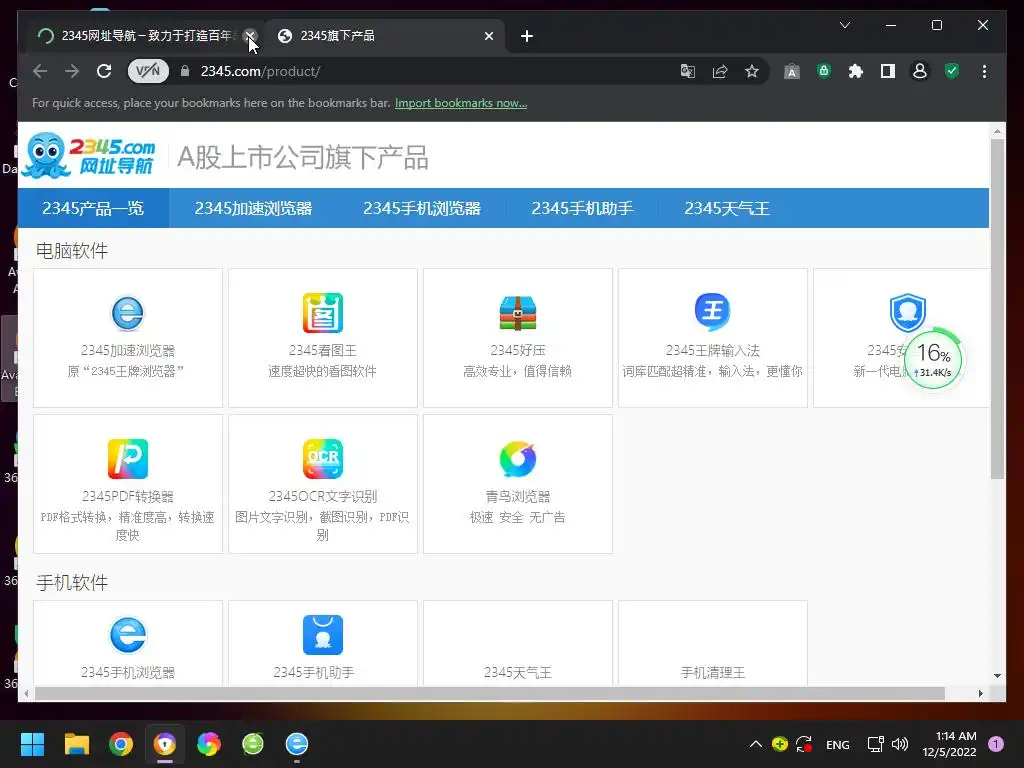Open the 2345OCR文字识别 icon
1024x768 pixels.
[323, 458]
